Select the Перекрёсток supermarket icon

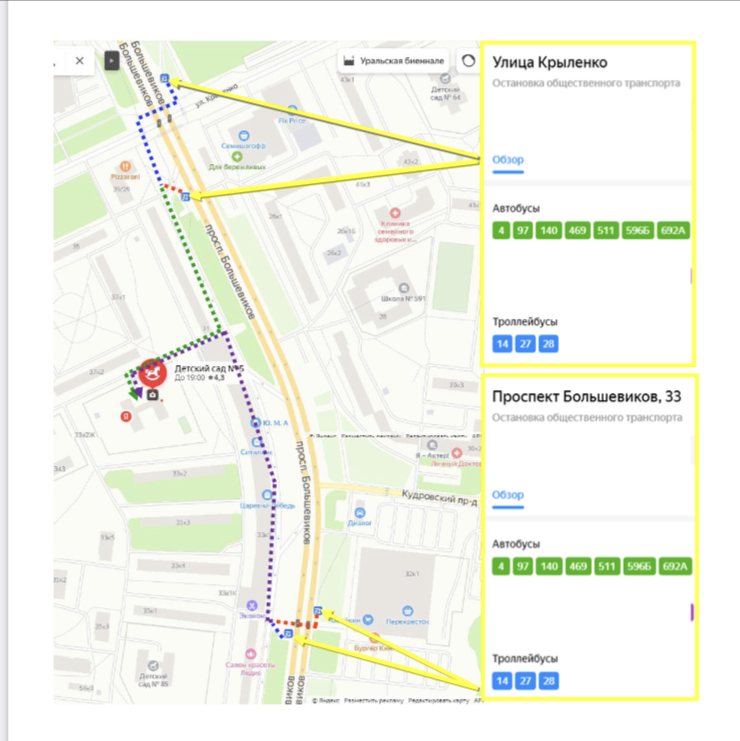click(x=408, y=610)
